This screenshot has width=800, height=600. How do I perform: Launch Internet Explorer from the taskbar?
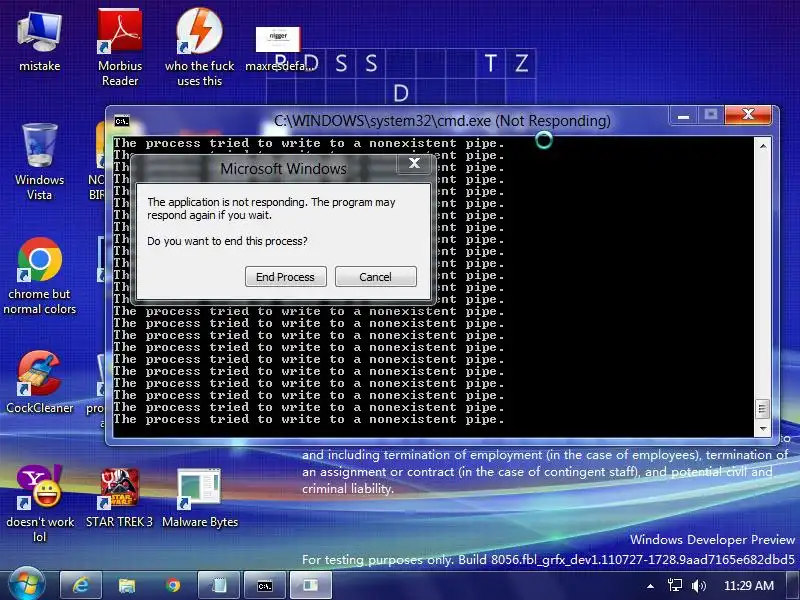pyautogui.click(x=81, y=585)
